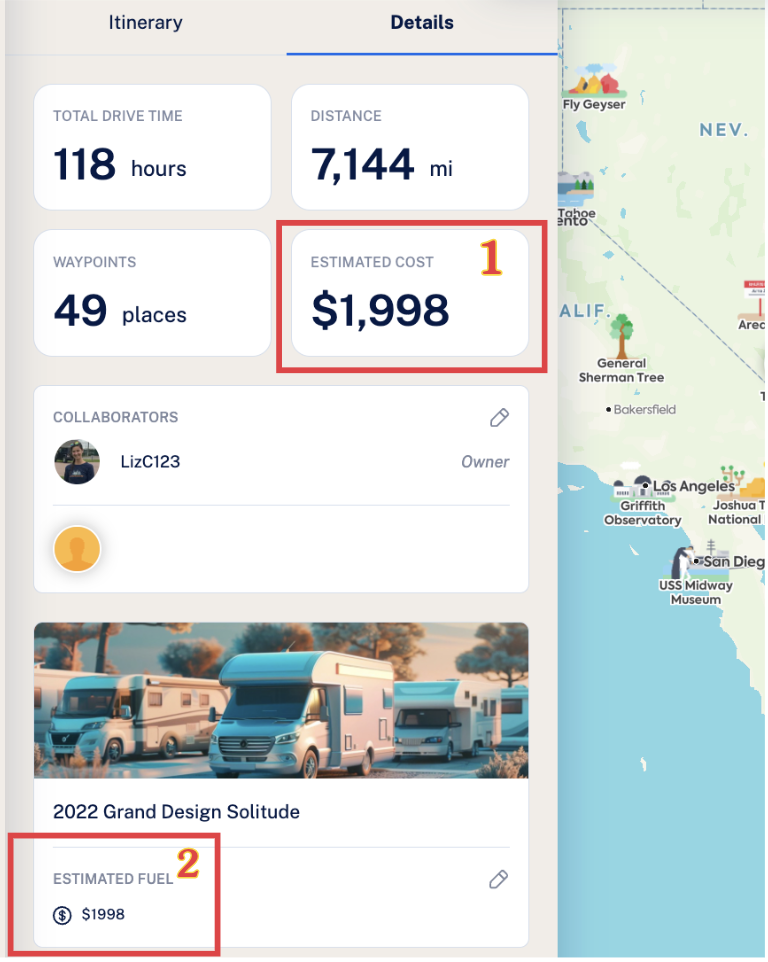
Task: Click the LizC123 collaborator name
Action: tap(150, 461)
